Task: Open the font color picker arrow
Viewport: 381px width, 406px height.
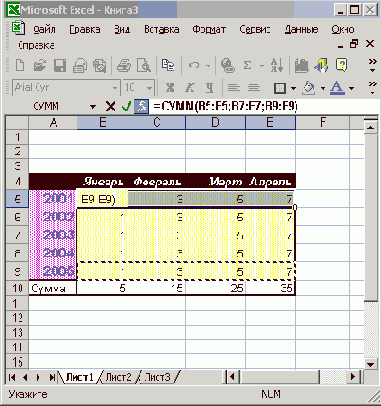Action: [x=351, y=88]
